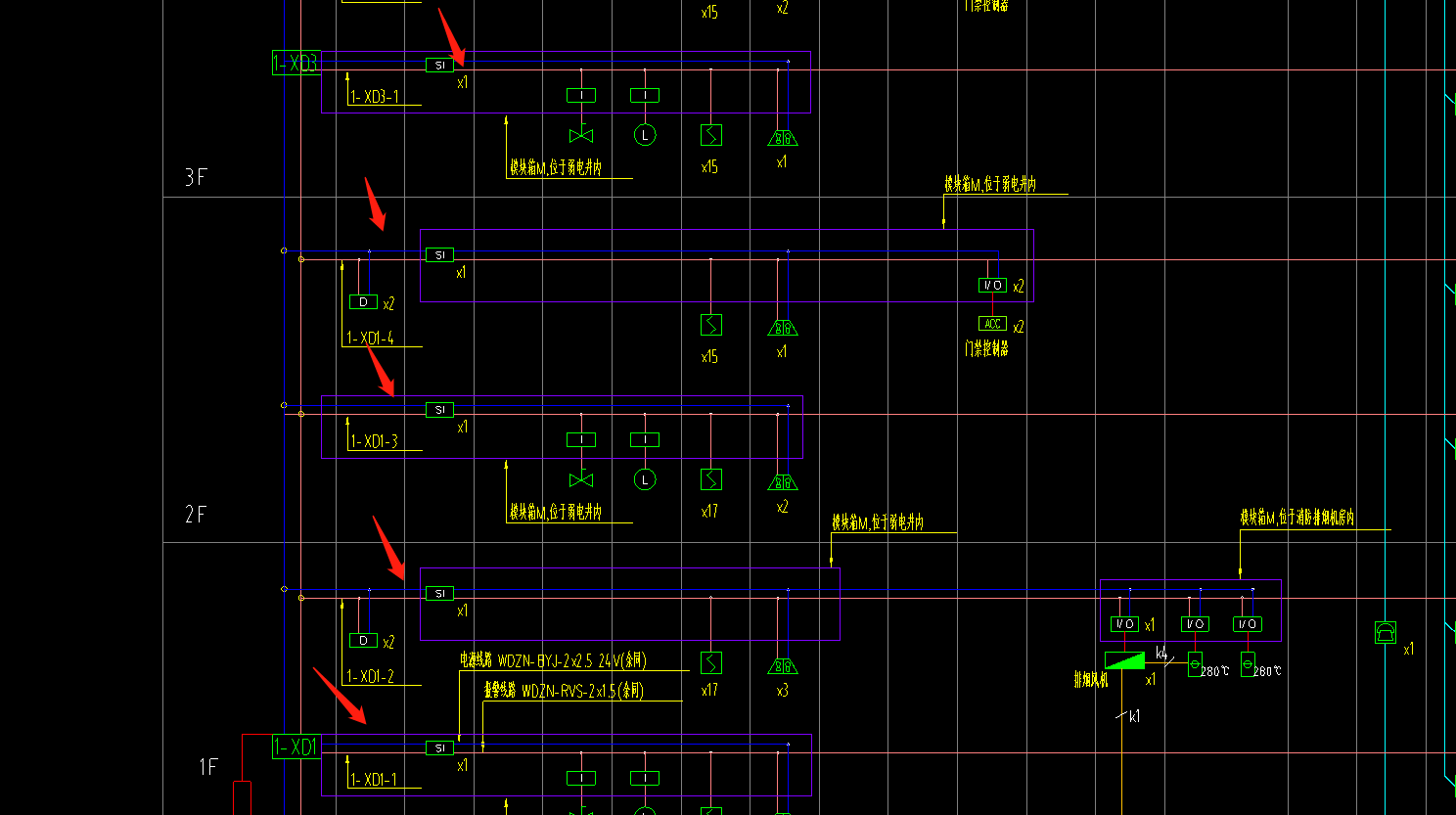This screenshot has width=1456, height=815.
Task: Click the x2 count beside the ACC box
Action: 1019,327
